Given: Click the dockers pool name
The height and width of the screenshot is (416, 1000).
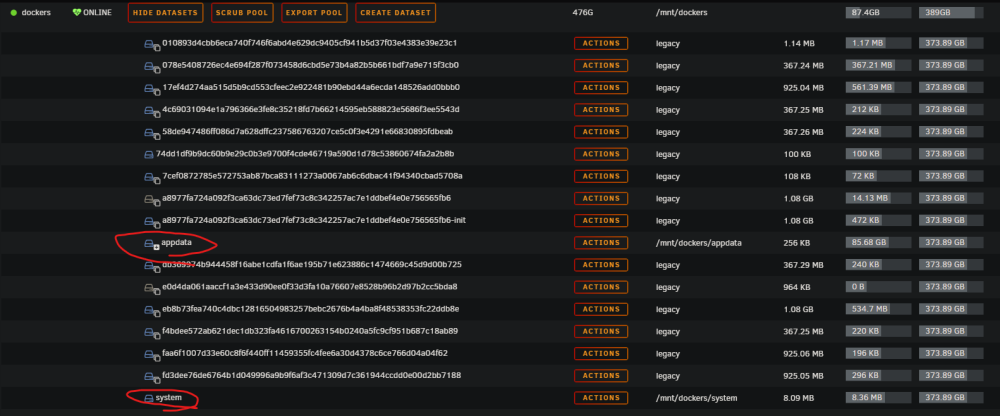Looking at the screenshot, I should pyautogui.click(x=36, y=13).
